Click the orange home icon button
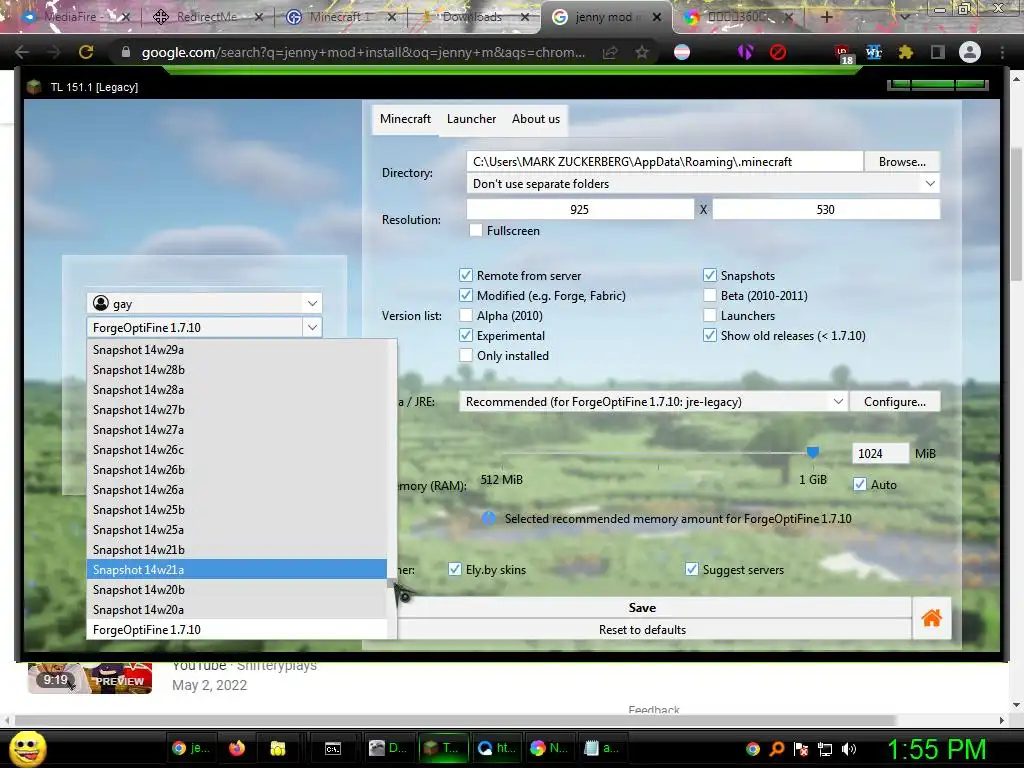Screen dimensions: 1024x768 tap(931, 618)
